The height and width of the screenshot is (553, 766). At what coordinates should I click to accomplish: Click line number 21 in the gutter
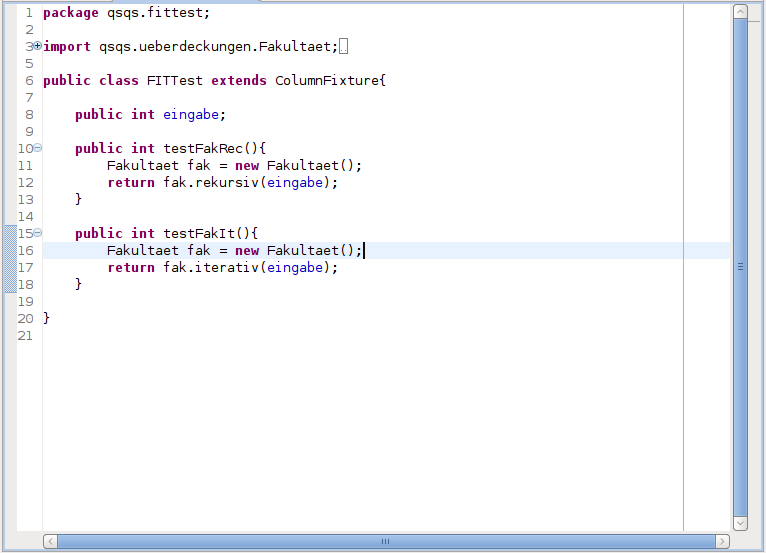pyautogui.click(x=25, y=336)
